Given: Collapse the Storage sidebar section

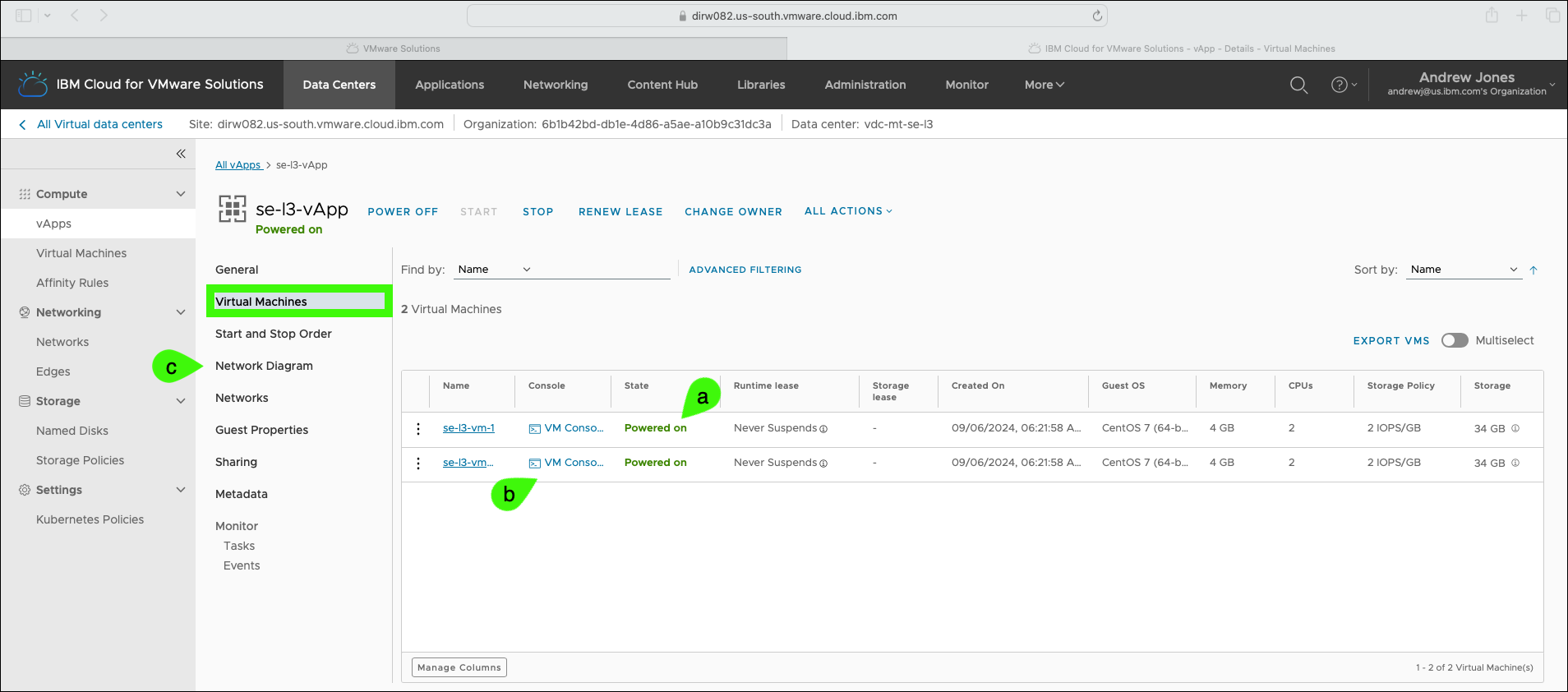Looking at the screenshot, I should point(181,401).
